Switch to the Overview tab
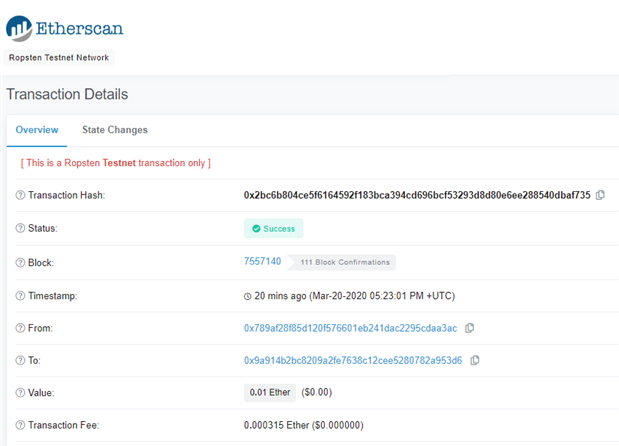Image resolution: width=619 pixels, height=446 pixels. 37,130
